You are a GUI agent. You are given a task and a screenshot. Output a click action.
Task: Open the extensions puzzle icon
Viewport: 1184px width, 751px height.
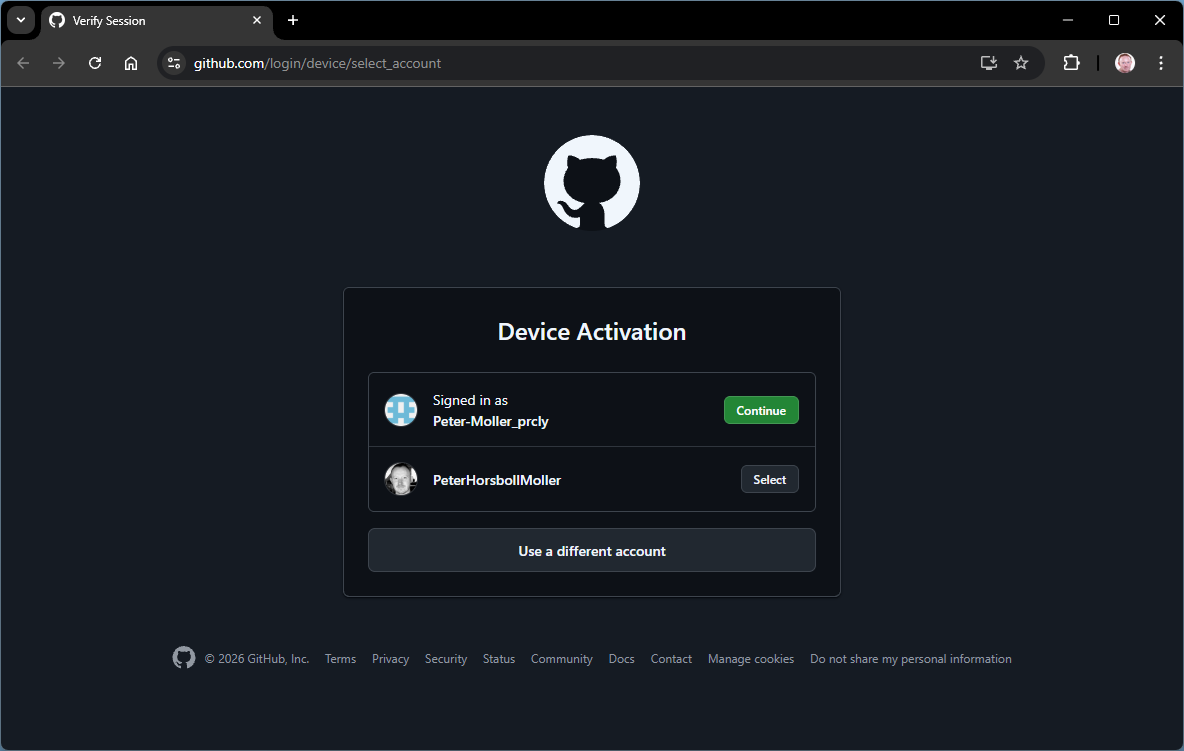[x=1071, y=63]
